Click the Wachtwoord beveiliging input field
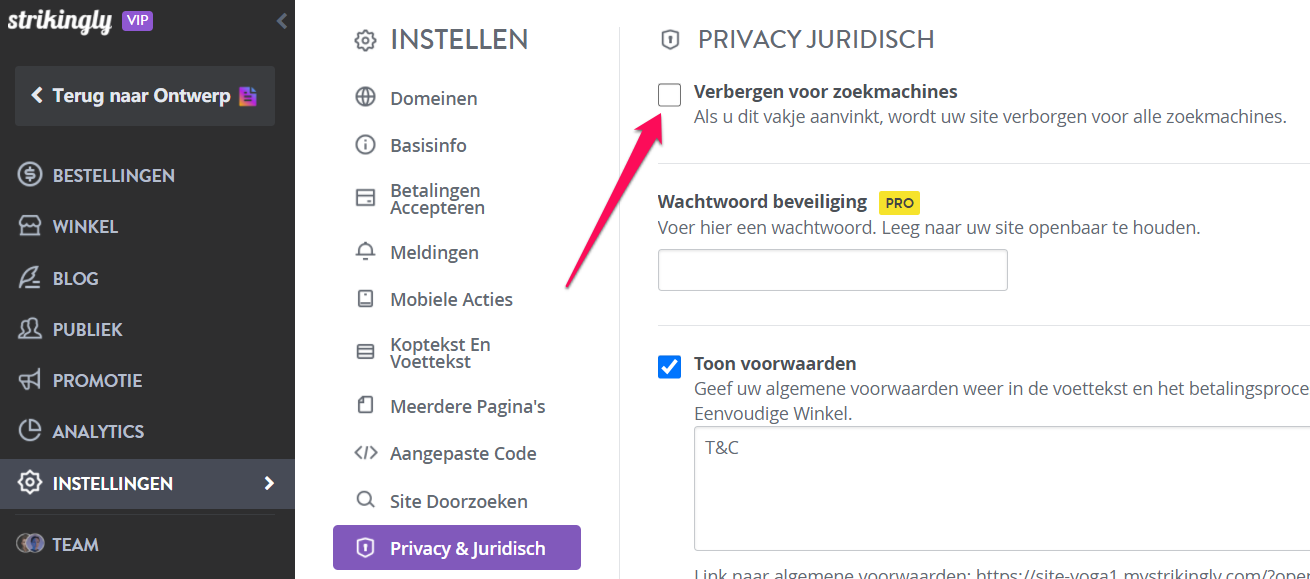Image resolution: width=1310 pixels, height=579 pixels. [x=833, y=270]
